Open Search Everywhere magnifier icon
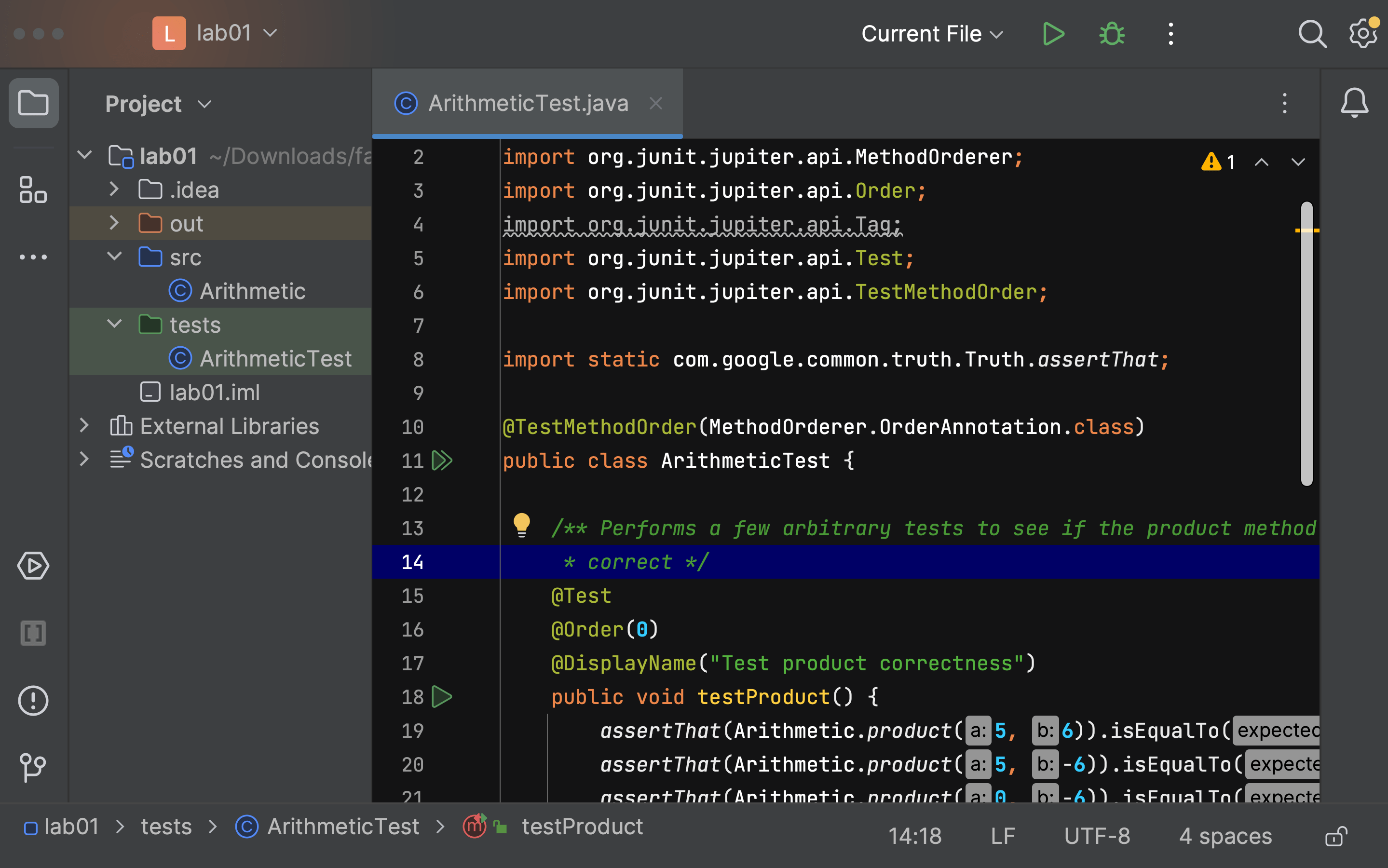This screenshot has width=1388, height=868. pyautogui.click(x=1312, y=33)
